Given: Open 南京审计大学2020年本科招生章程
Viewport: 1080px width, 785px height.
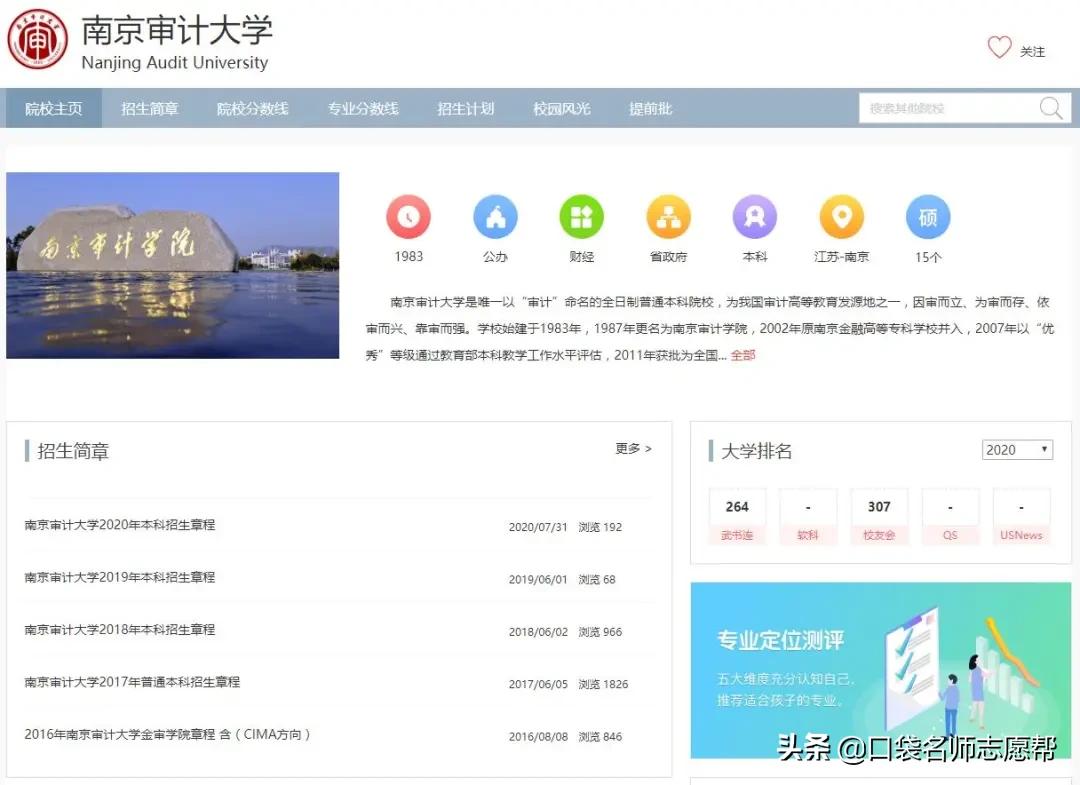Looking at the screenshot, I should tap(120, 525).
